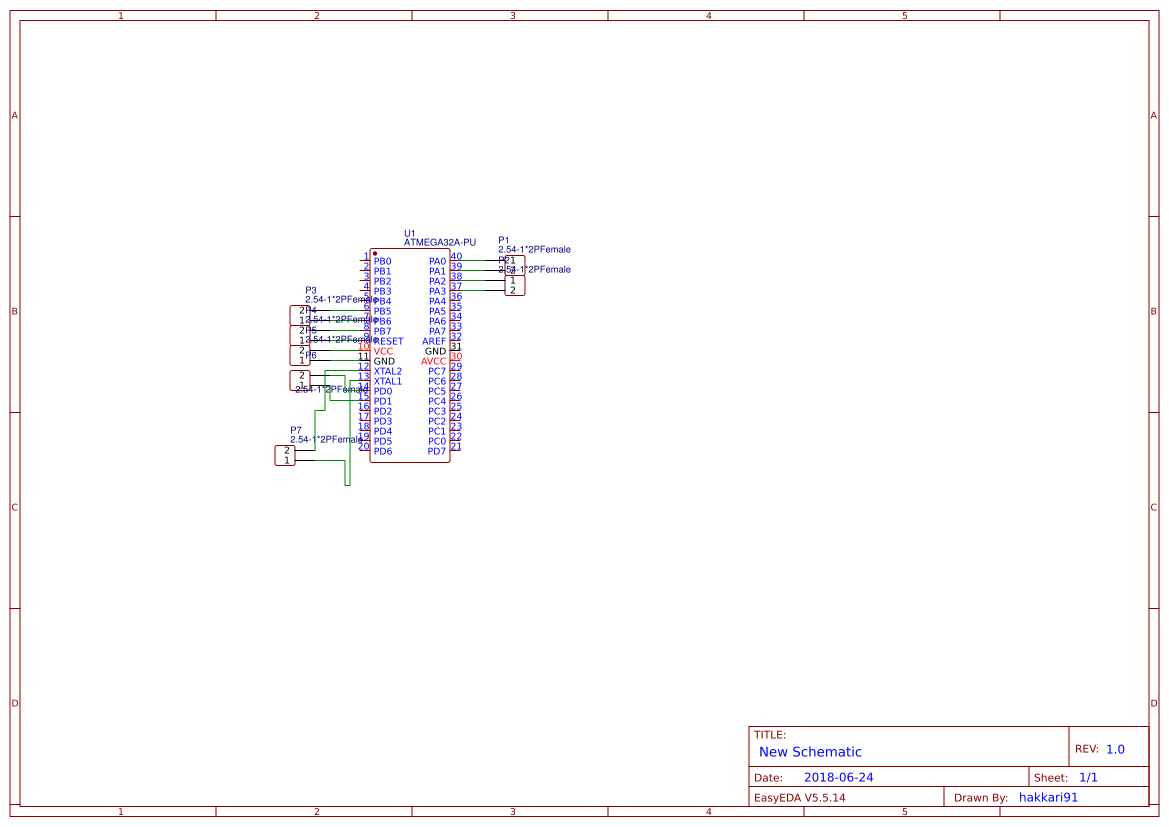Select the P3 connector label

pyautogui.click(x=311, y=291)
